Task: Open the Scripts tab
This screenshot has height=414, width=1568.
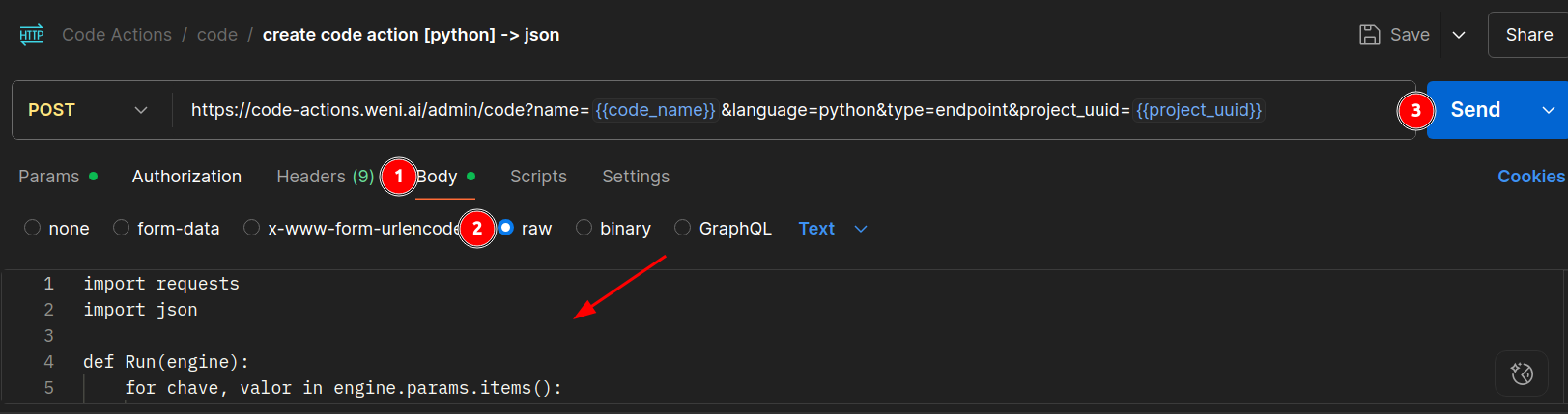Action: (538, 177)
